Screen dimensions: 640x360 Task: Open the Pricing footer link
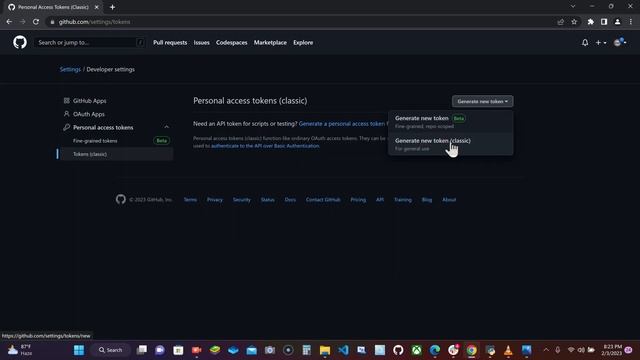click(358, 200)
